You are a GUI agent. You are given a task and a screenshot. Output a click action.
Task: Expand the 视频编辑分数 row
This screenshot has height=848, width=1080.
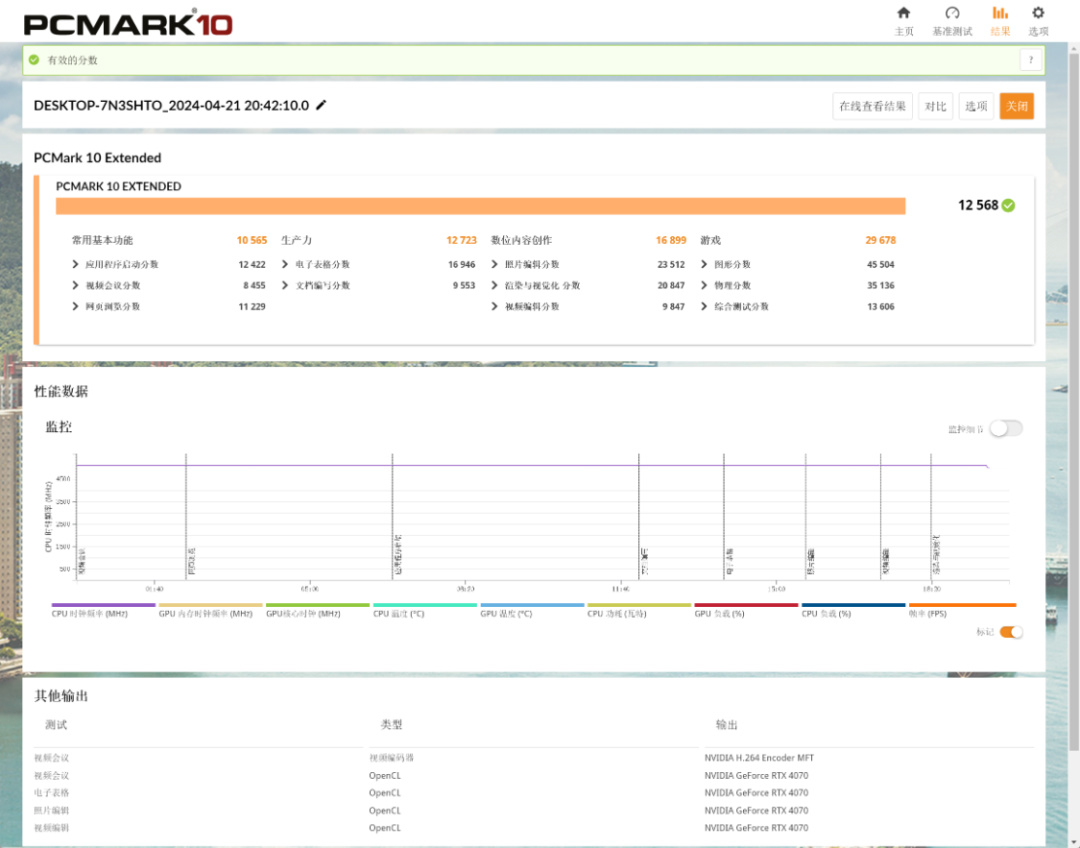coord(494,307)
